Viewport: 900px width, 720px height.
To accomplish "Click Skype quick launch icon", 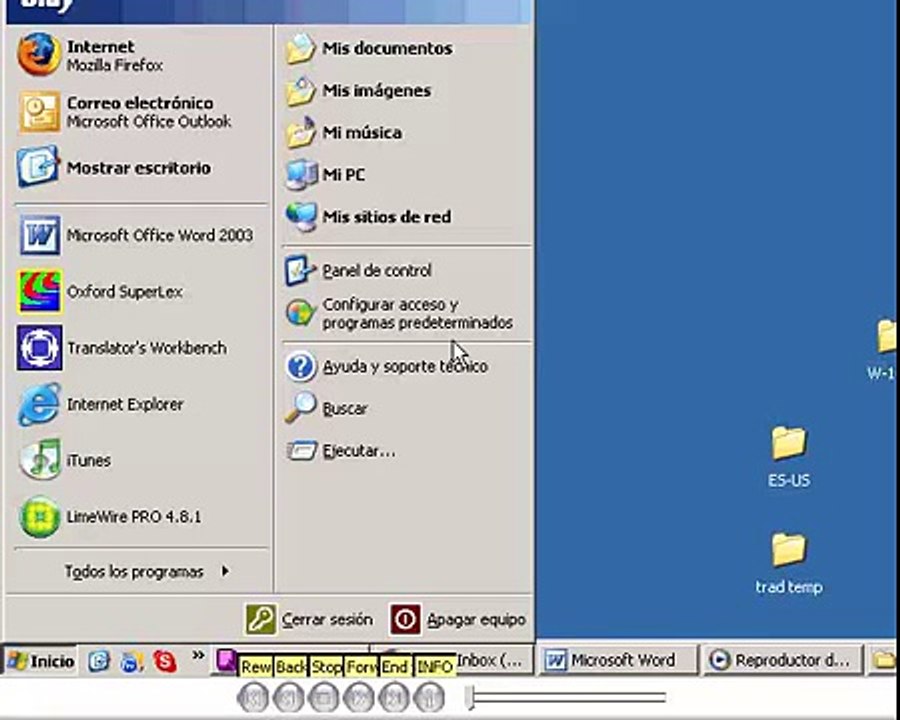I will click(165, 661).
